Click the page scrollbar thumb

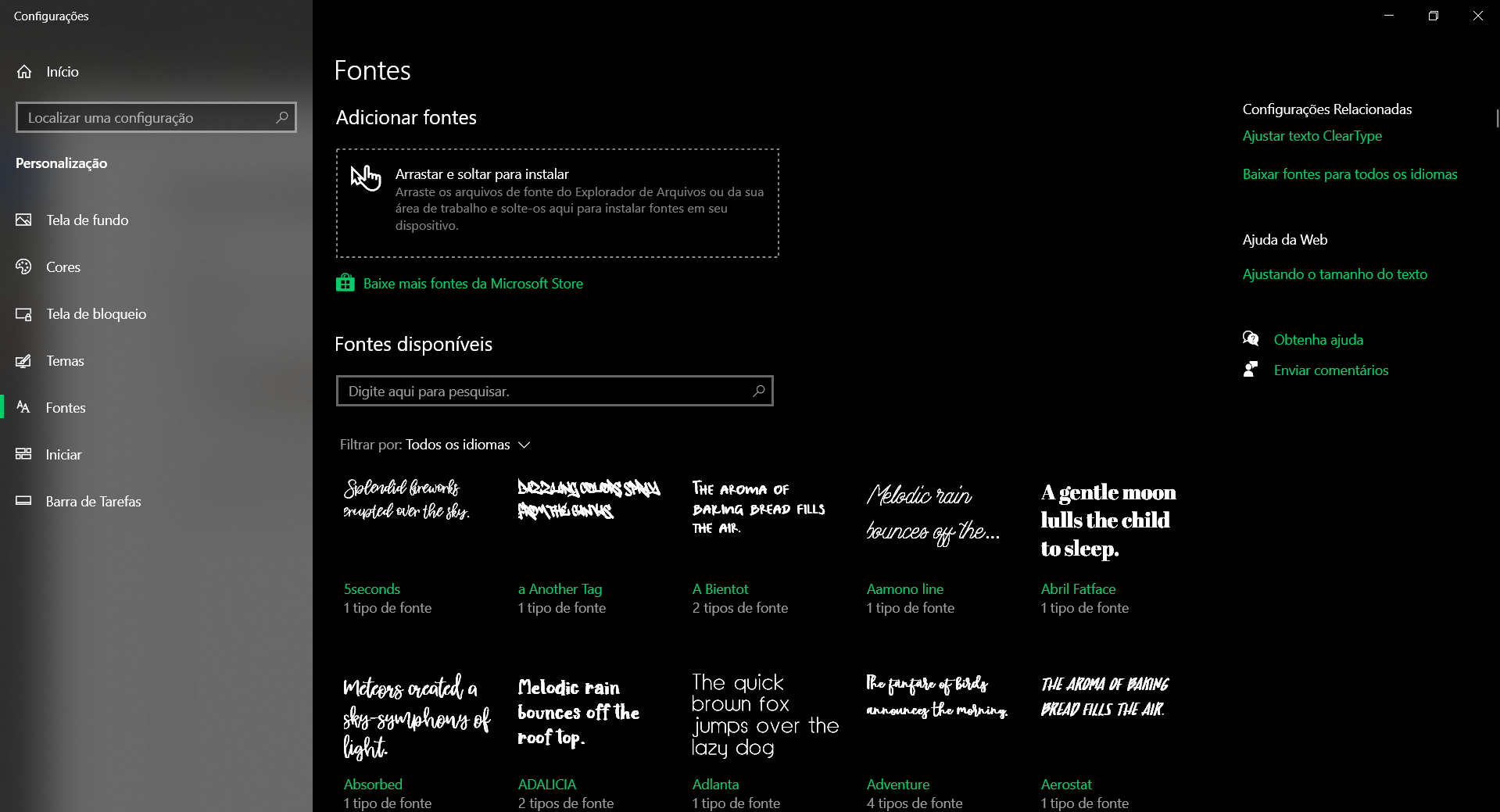1497,118
